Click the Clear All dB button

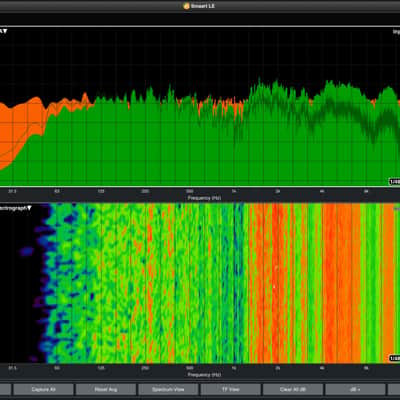pyautogui.click(x=293, y=389)
